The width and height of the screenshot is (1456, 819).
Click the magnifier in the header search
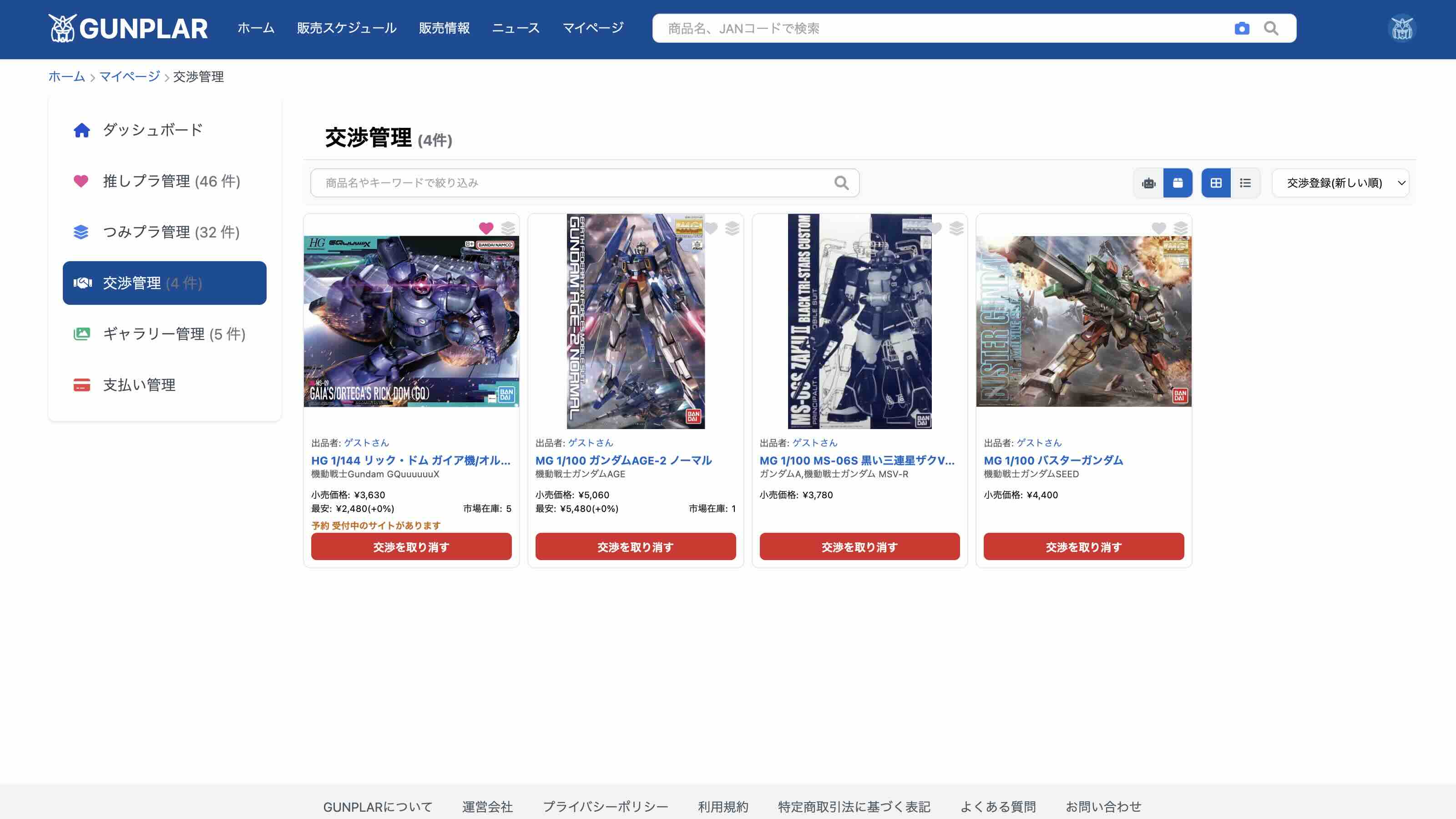(1271, 28)
